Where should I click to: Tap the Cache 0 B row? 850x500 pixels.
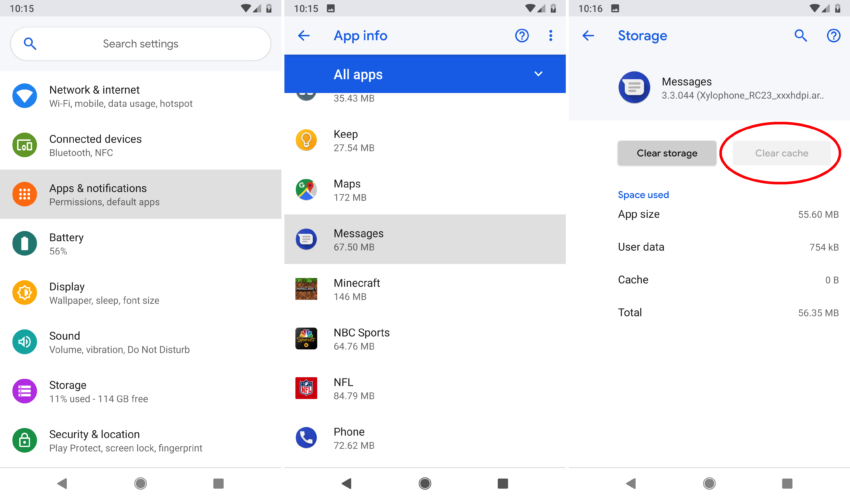728,280
